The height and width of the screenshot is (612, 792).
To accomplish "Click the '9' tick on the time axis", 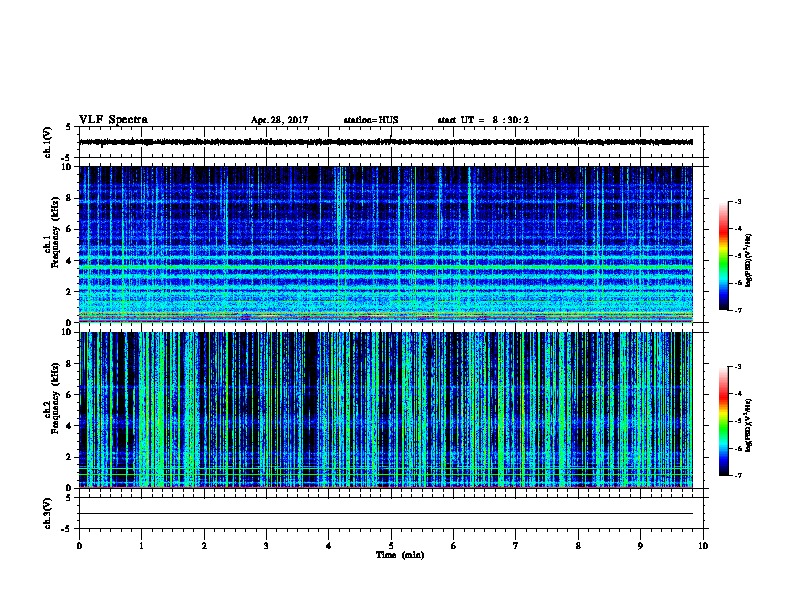I will pyautogui.click(x=640, y=546).
